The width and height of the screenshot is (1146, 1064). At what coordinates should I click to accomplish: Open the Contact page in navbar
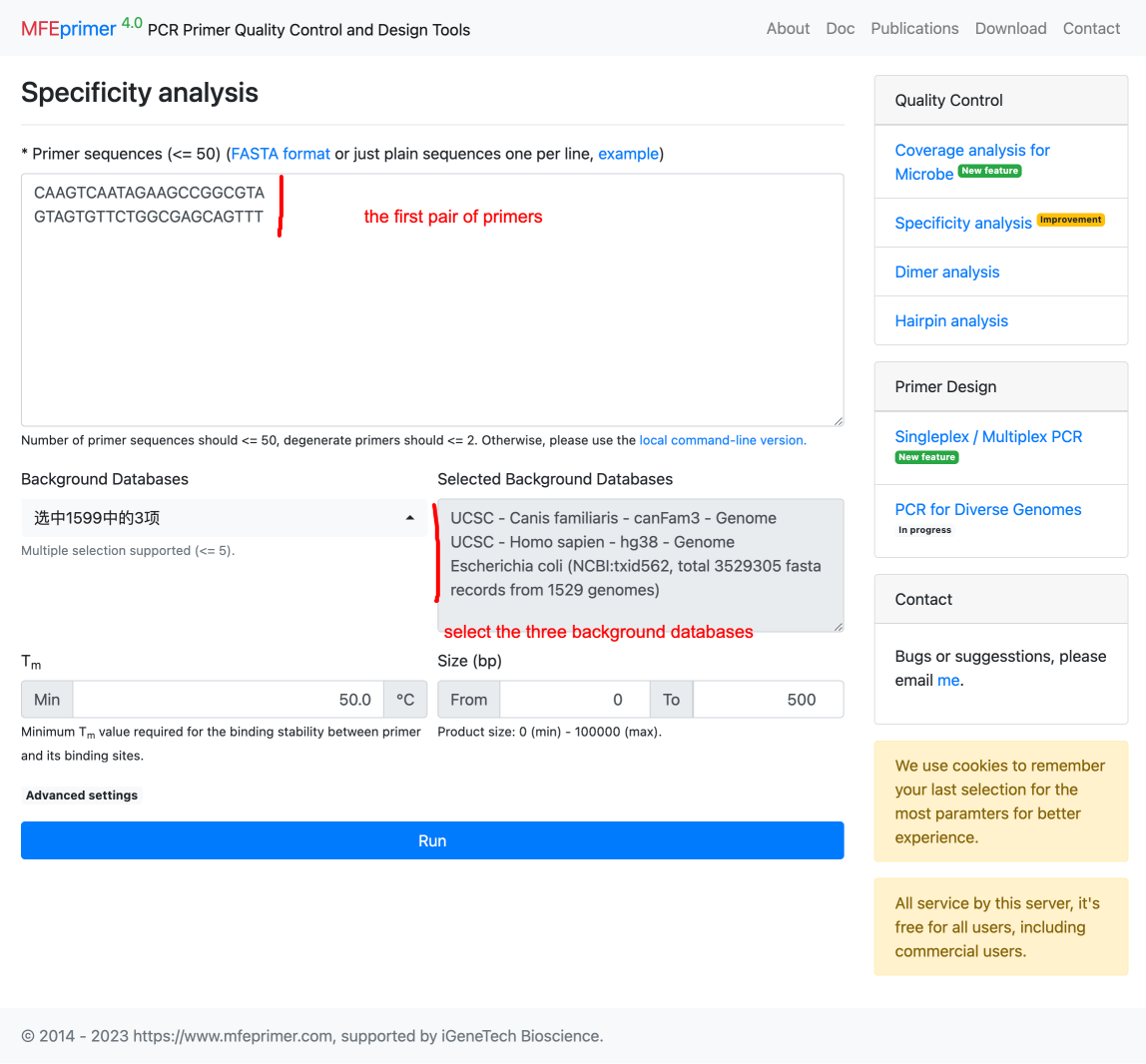point(1091,29)
